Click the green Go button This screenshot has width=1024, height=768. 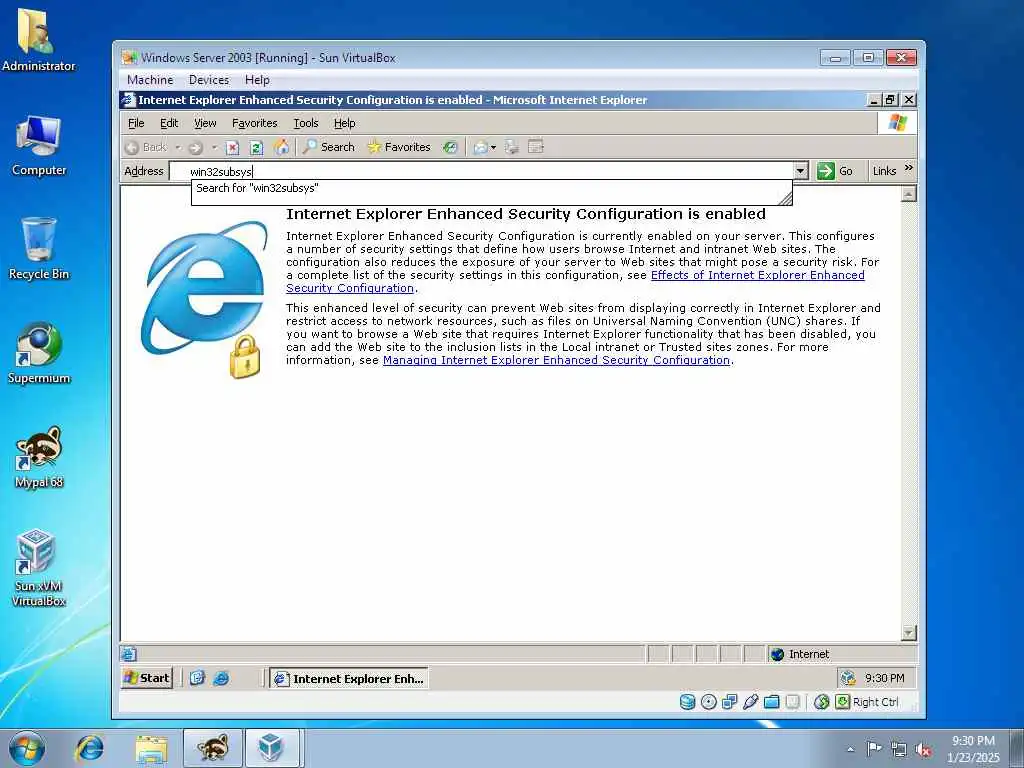pos(835,171)
